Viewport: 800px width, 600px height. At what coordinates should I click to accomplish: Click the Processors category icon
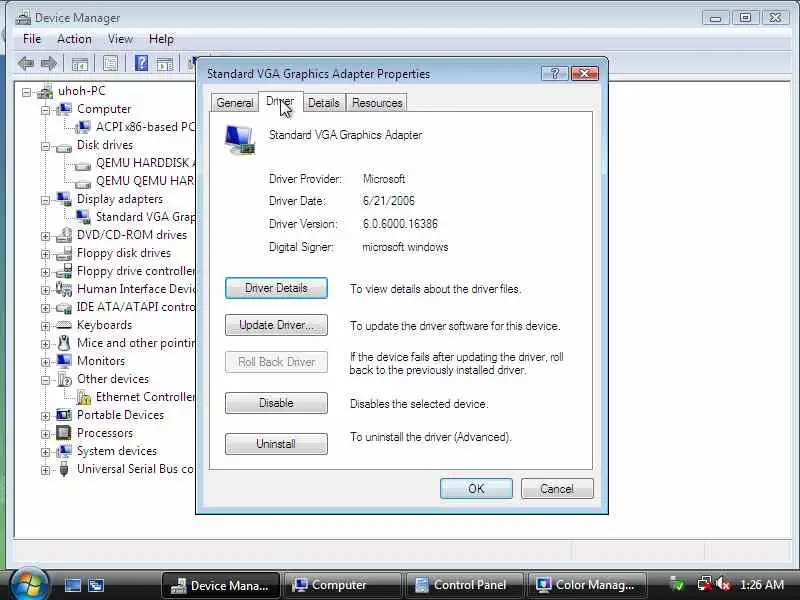click(64, 433)
